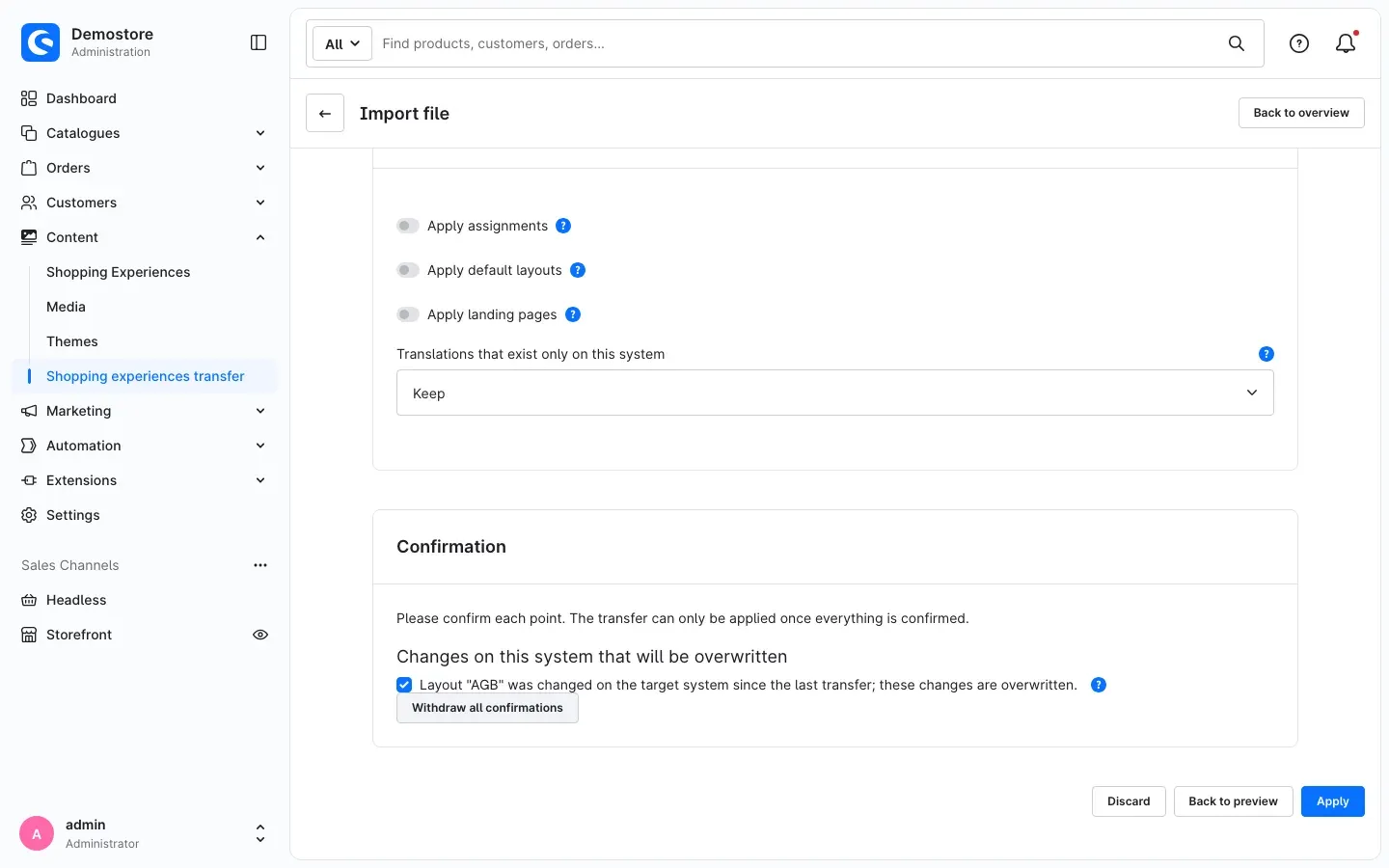Expand the Customers chevron
Image resolution: width=1389 pixels, height=868 pixels.
pos(260,203)
